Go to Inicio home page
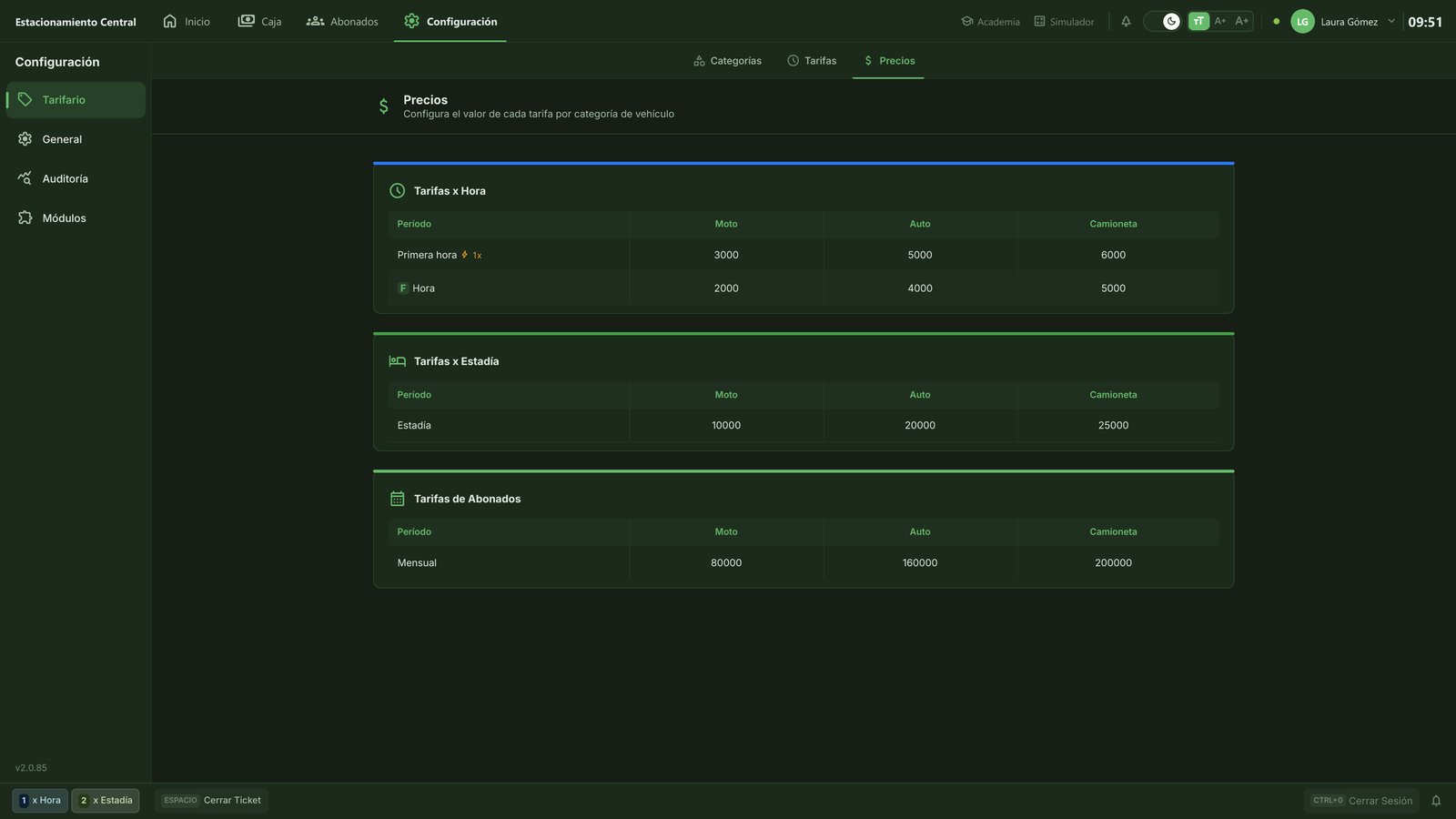The width and height of the screenshot is (1456, 819). click(186, 21)
